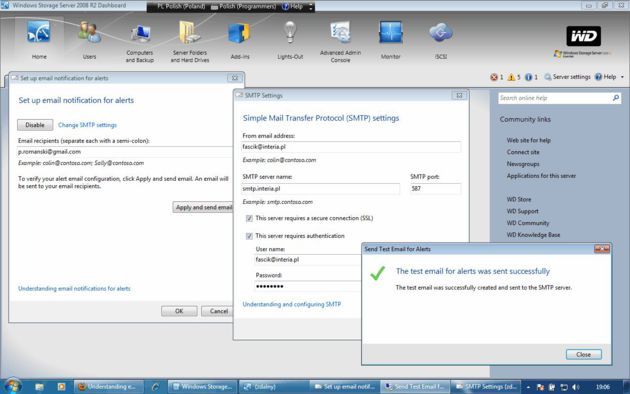630x394 pixels.
Task: Click Cancel in email notification dialog
Action: 217,311
